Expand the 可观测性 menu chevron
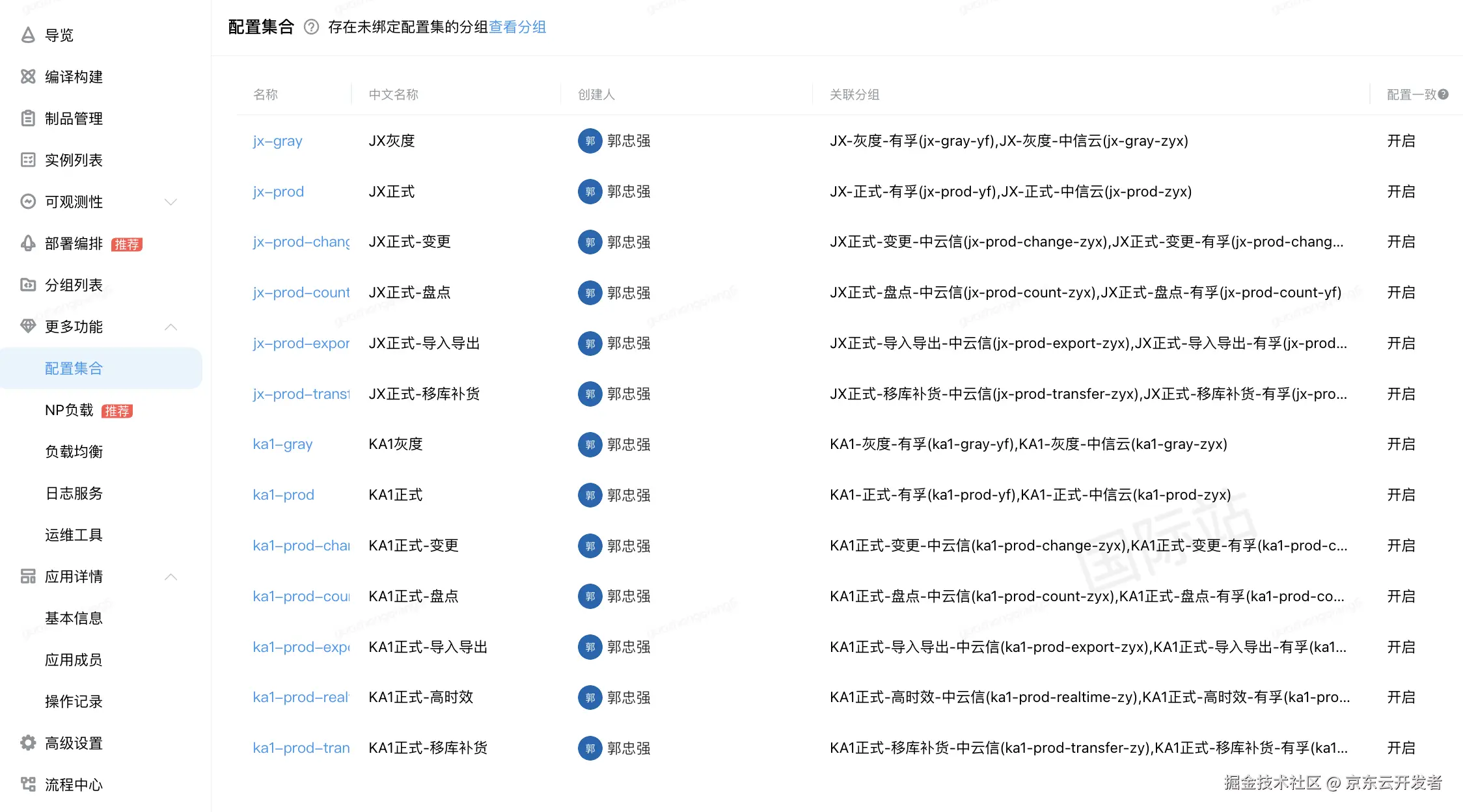Screen dimensions: 1463x812 click(x=171, y=202)
